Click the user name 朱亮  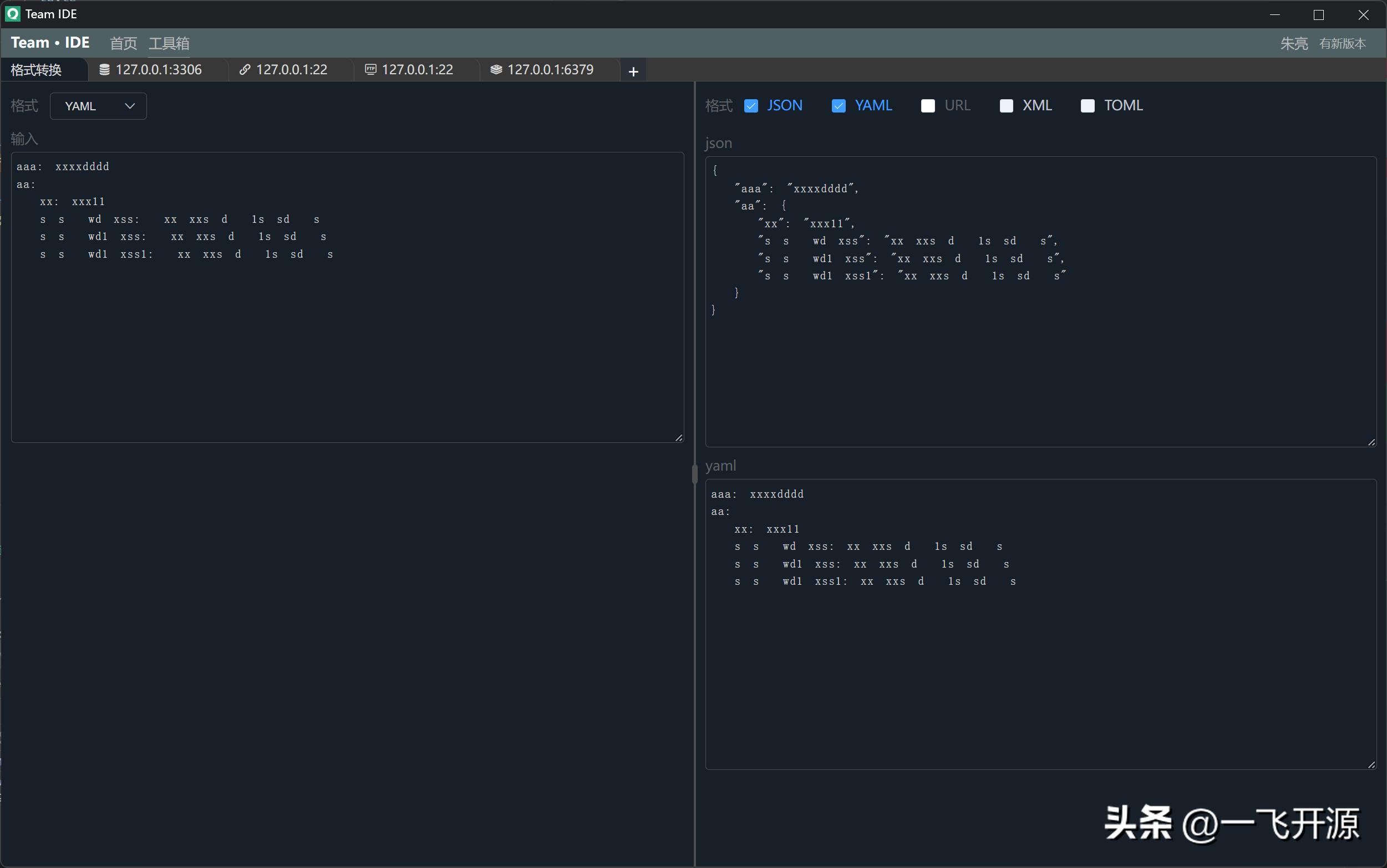click(x=1293, y=44)
